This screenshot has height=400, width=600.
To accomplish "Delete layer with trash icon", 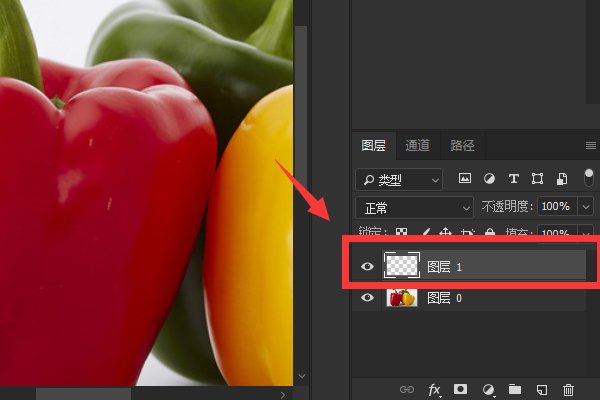I will [568, 389].
